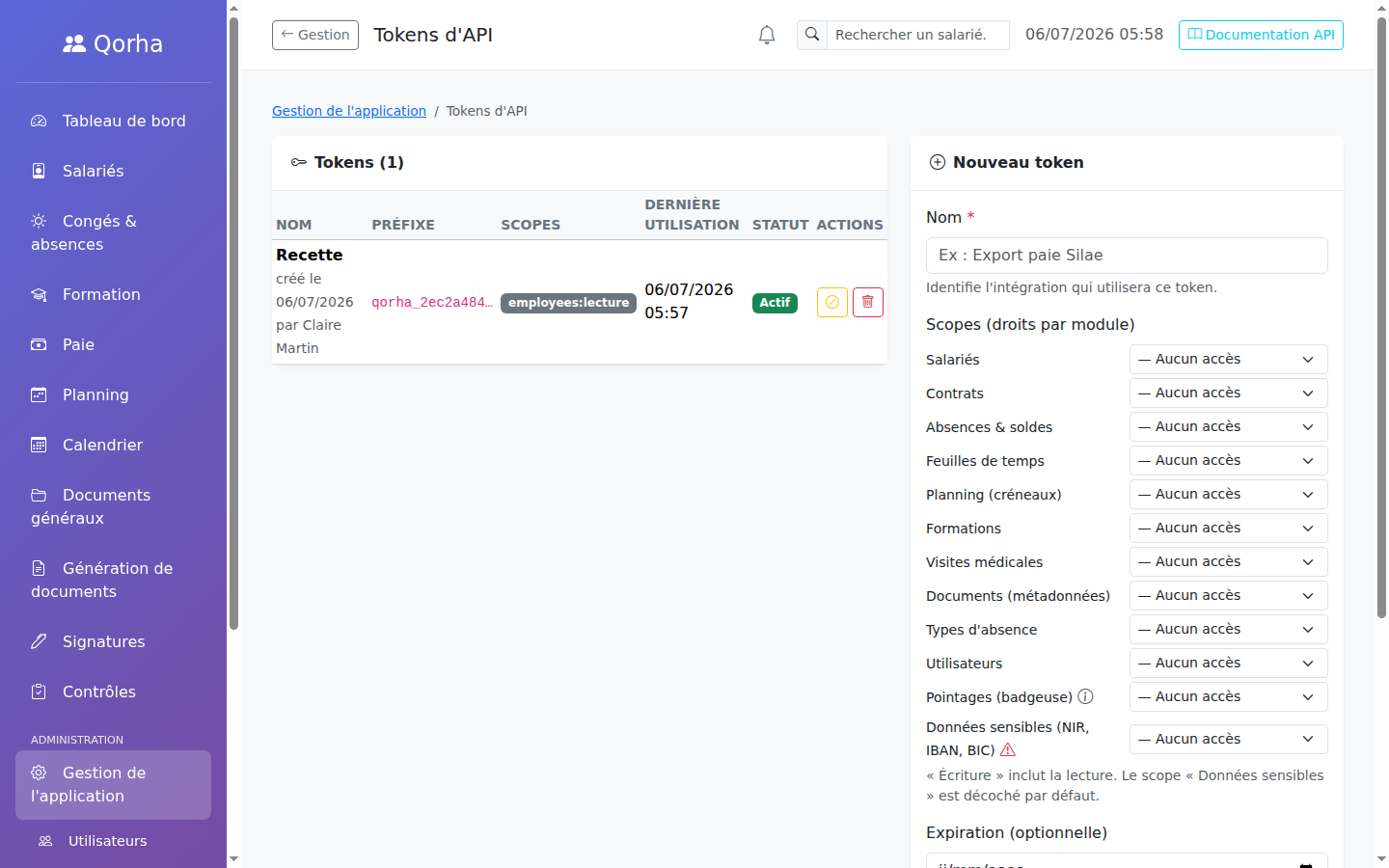Screen dimensions: 1389x868
Task: Open the Salariés scope access dropdown
Action: [1228, 359]
